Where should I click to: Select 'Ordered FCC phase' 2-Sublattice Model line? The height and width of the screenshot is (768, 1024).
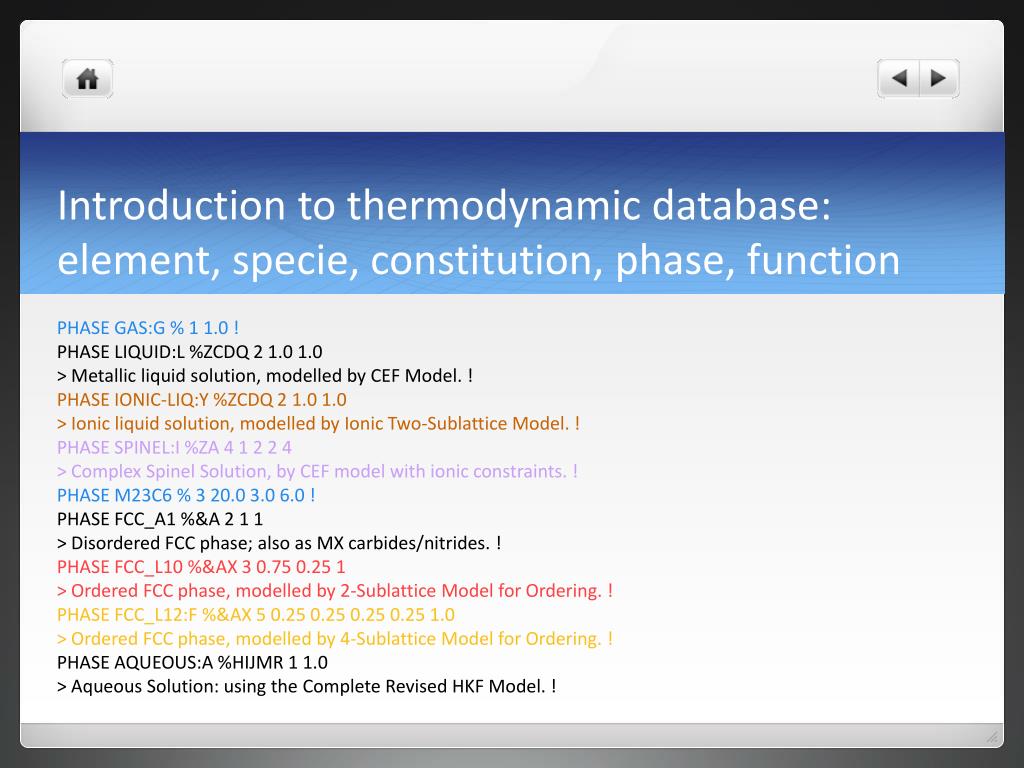pyautogui.click(x=335, y=591)
